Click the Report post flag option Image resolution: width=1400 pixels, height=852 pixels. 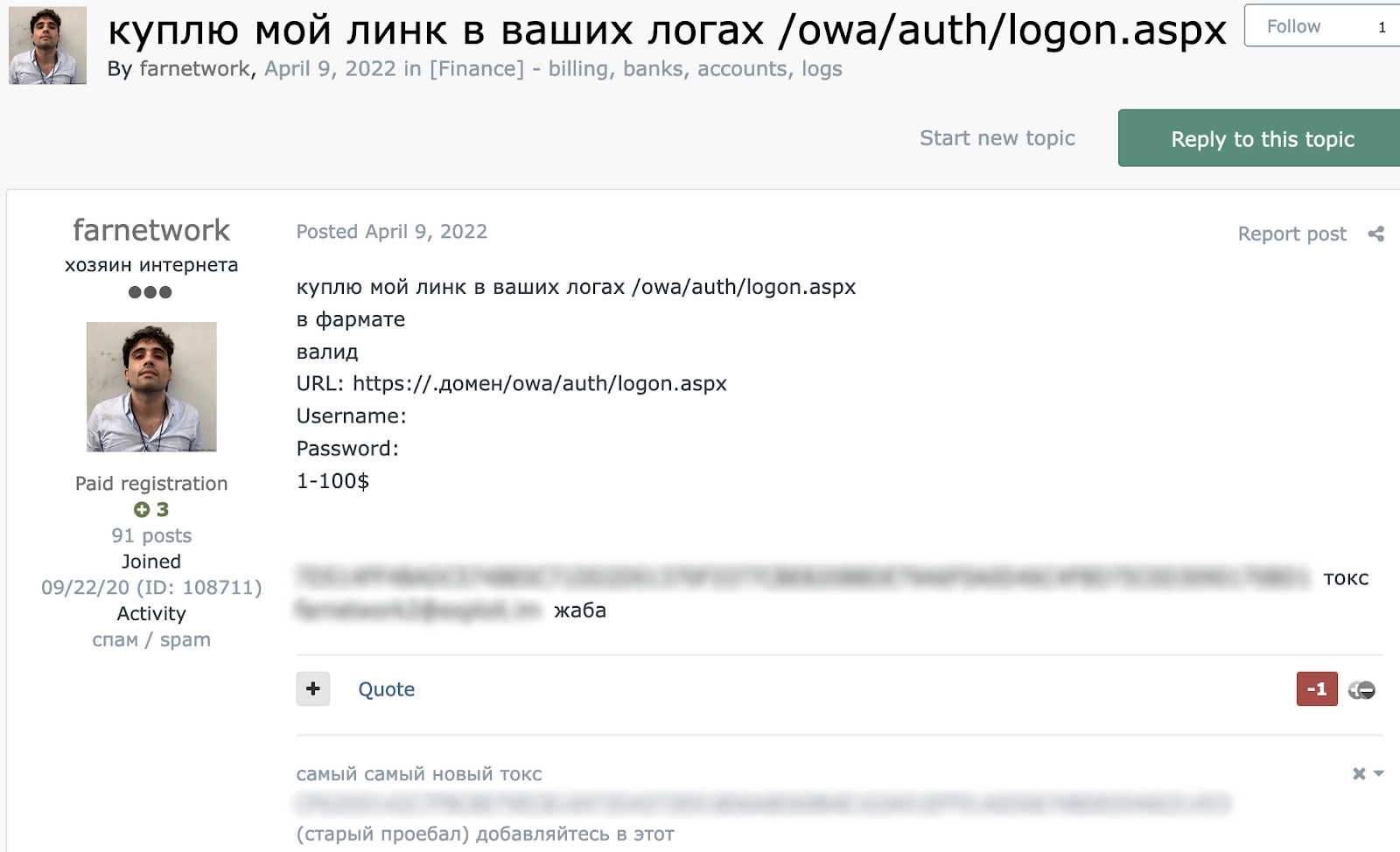pyautogui.click(x=1291, y=234)
